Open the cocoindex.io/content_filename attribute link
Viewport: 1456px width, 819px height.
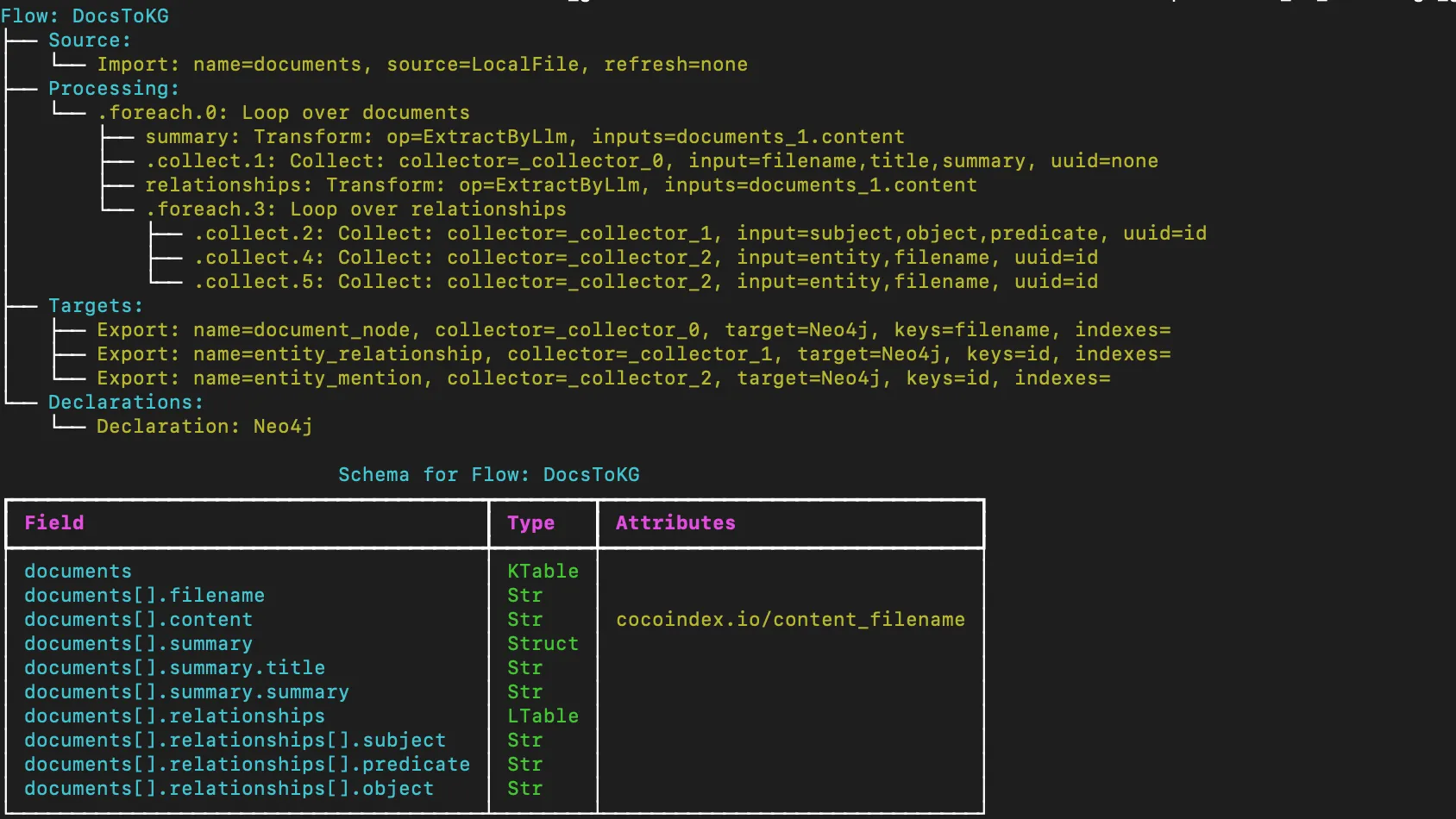point(790,619)
